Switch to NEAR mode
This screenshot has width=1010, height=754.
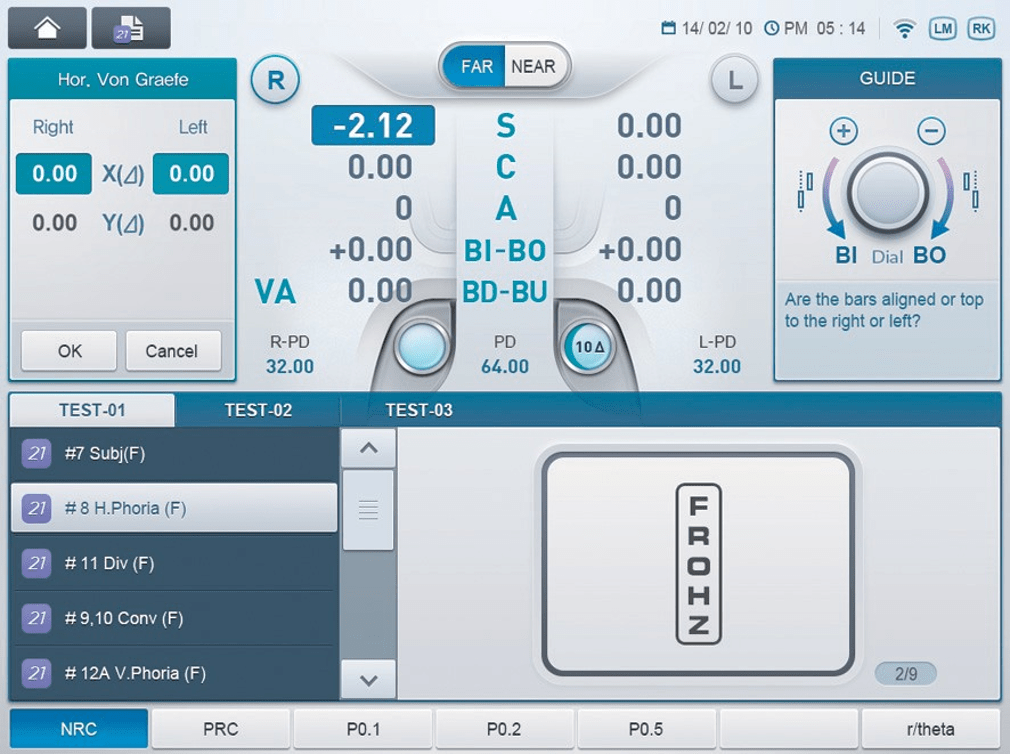(x=533, y=67)
